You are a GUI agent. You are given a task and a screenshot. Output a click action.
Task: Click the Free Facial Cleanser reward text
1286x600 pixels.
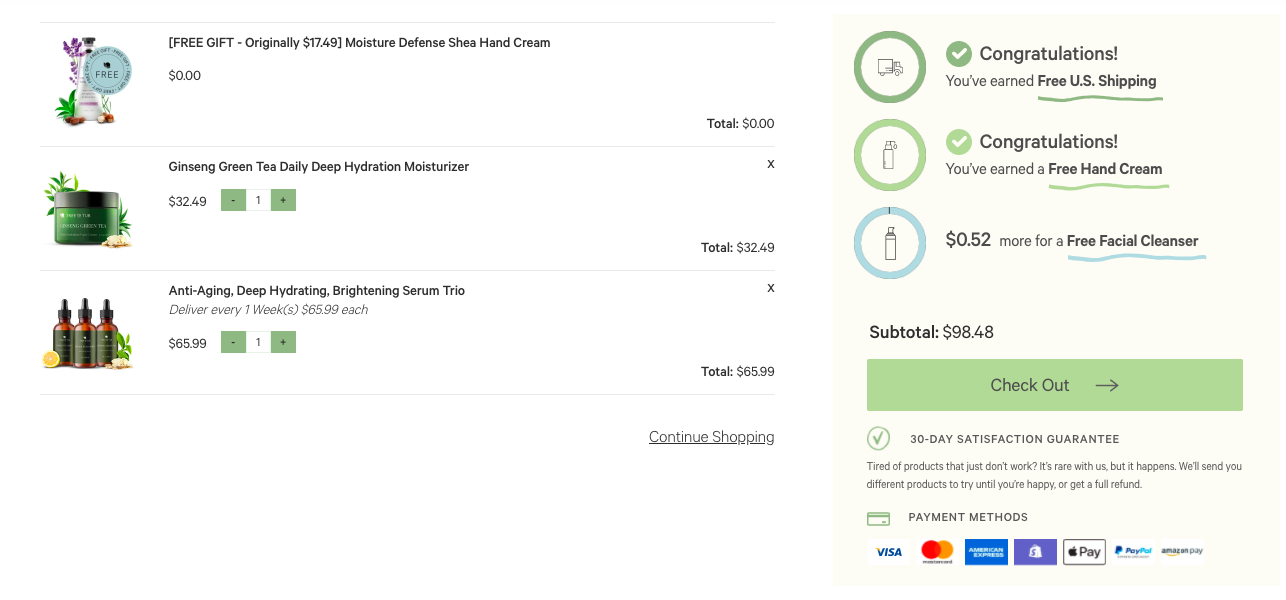click(1132, 241)
